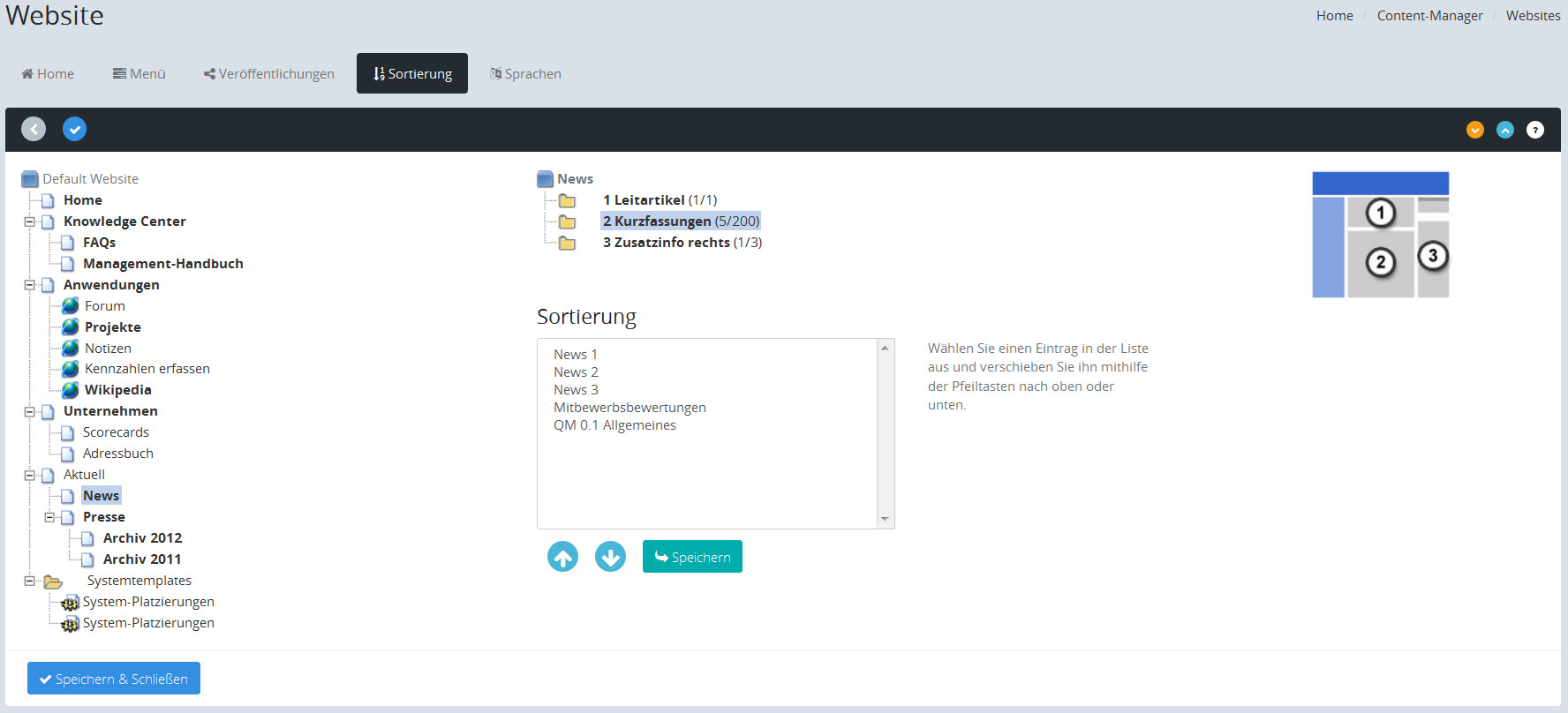Select the 1 Leitartikel placement
The width and height of the screenshot is (1568, 713).
coord(660,200)
